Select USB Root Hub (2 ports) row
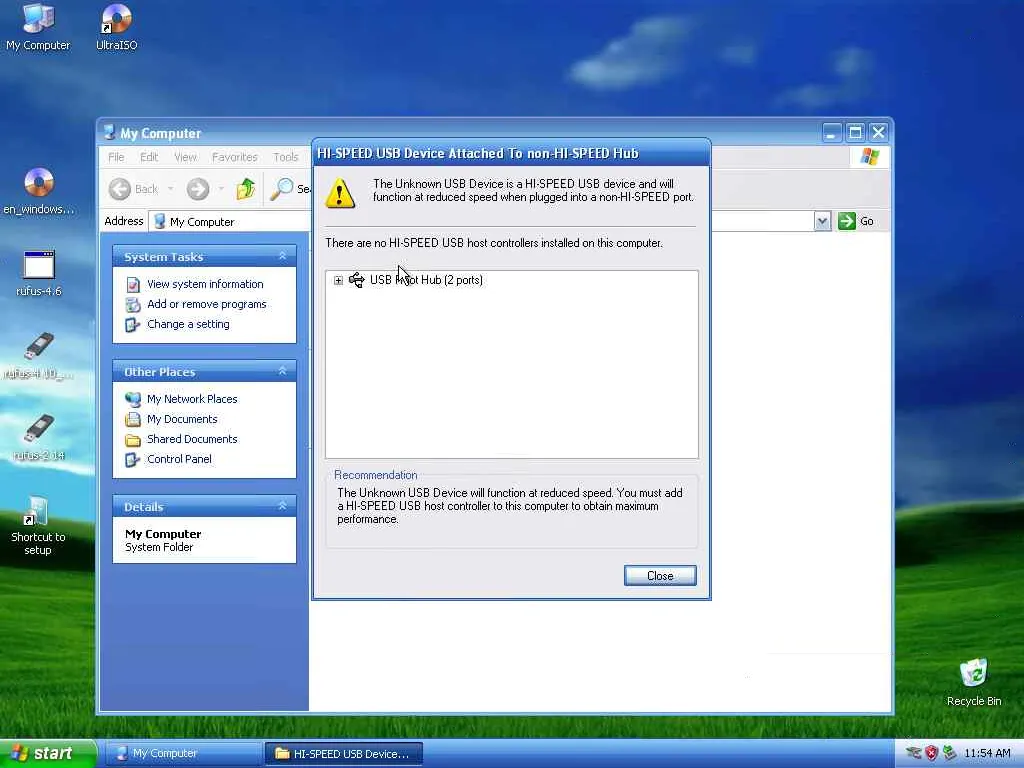Image resolution: width=1024 pixels, height=768 pixels. click(426, 280)
